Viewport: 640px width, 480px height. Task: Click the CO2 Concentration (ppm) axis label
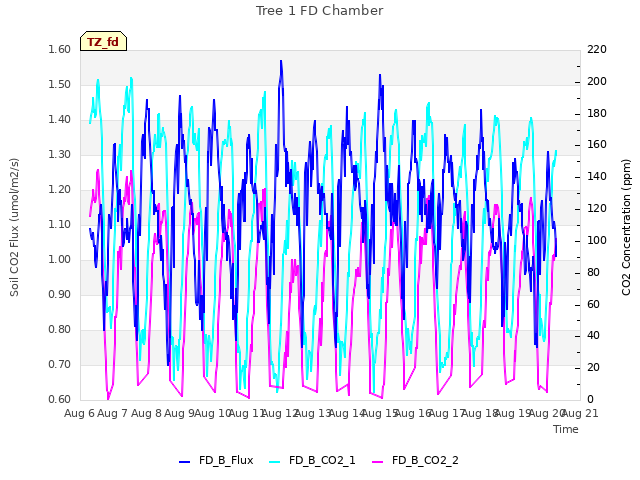[626, 227]
